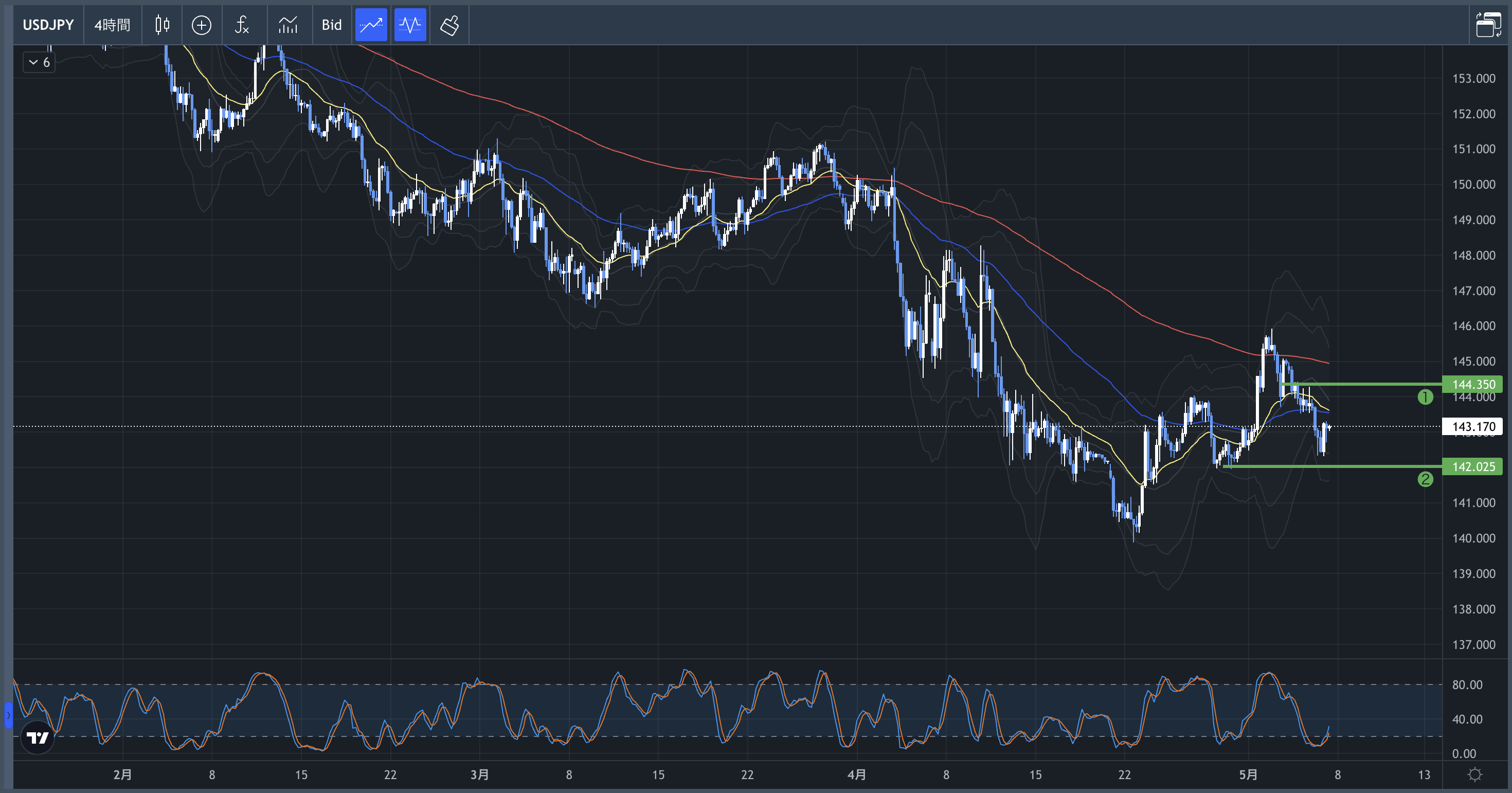Expand the collapsed indicator legend showing 6

coord(39,62)
